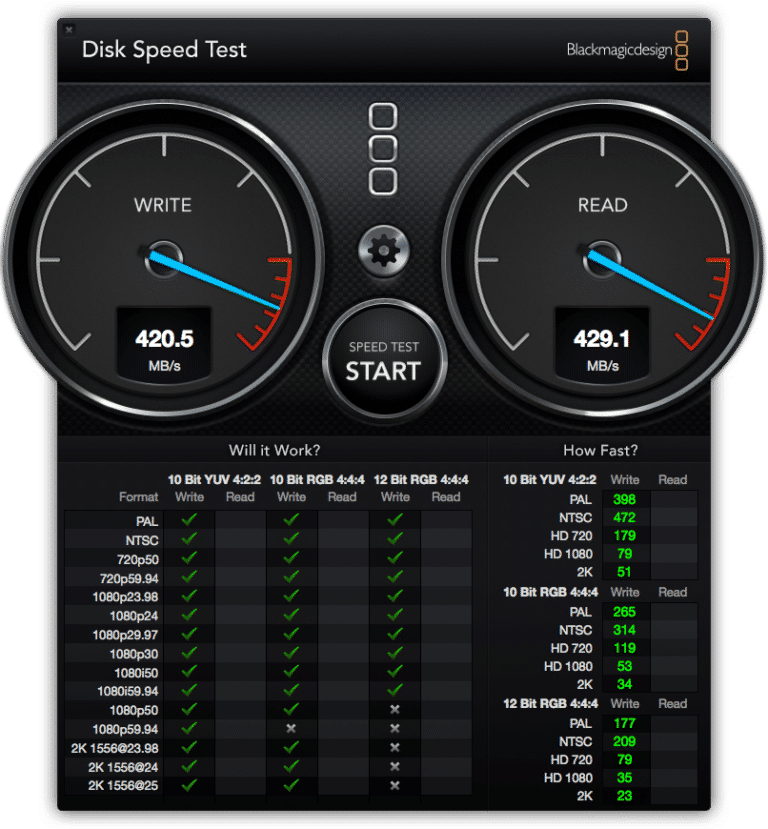Click the 1080p59.94 10 Bit RGB write cross
The image size is (768, 829).
[x=291, y=729]
